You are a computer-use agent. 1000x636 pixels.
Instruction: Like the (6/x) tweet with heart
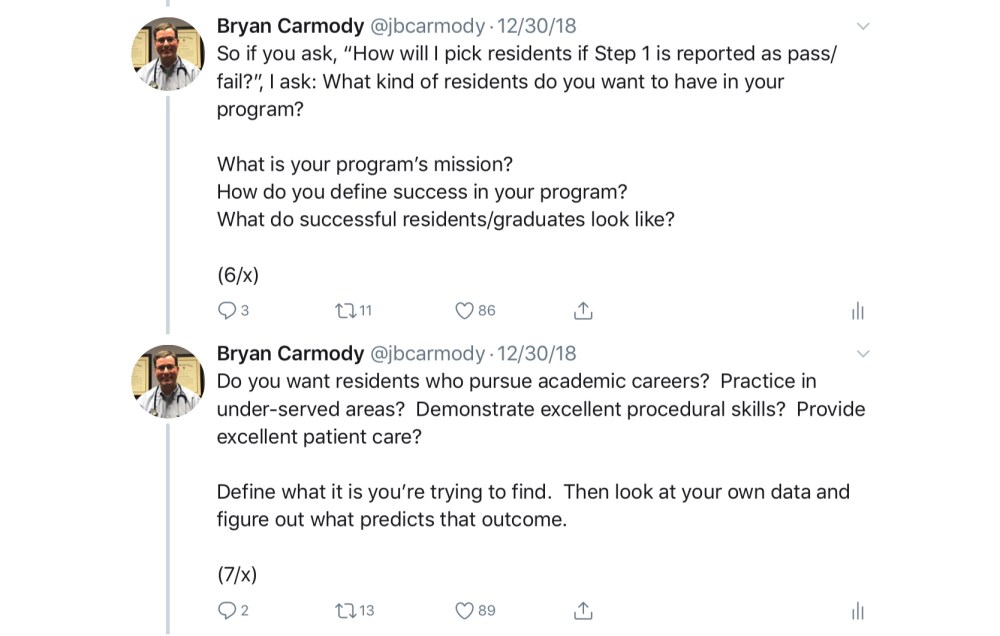point(464,311)
